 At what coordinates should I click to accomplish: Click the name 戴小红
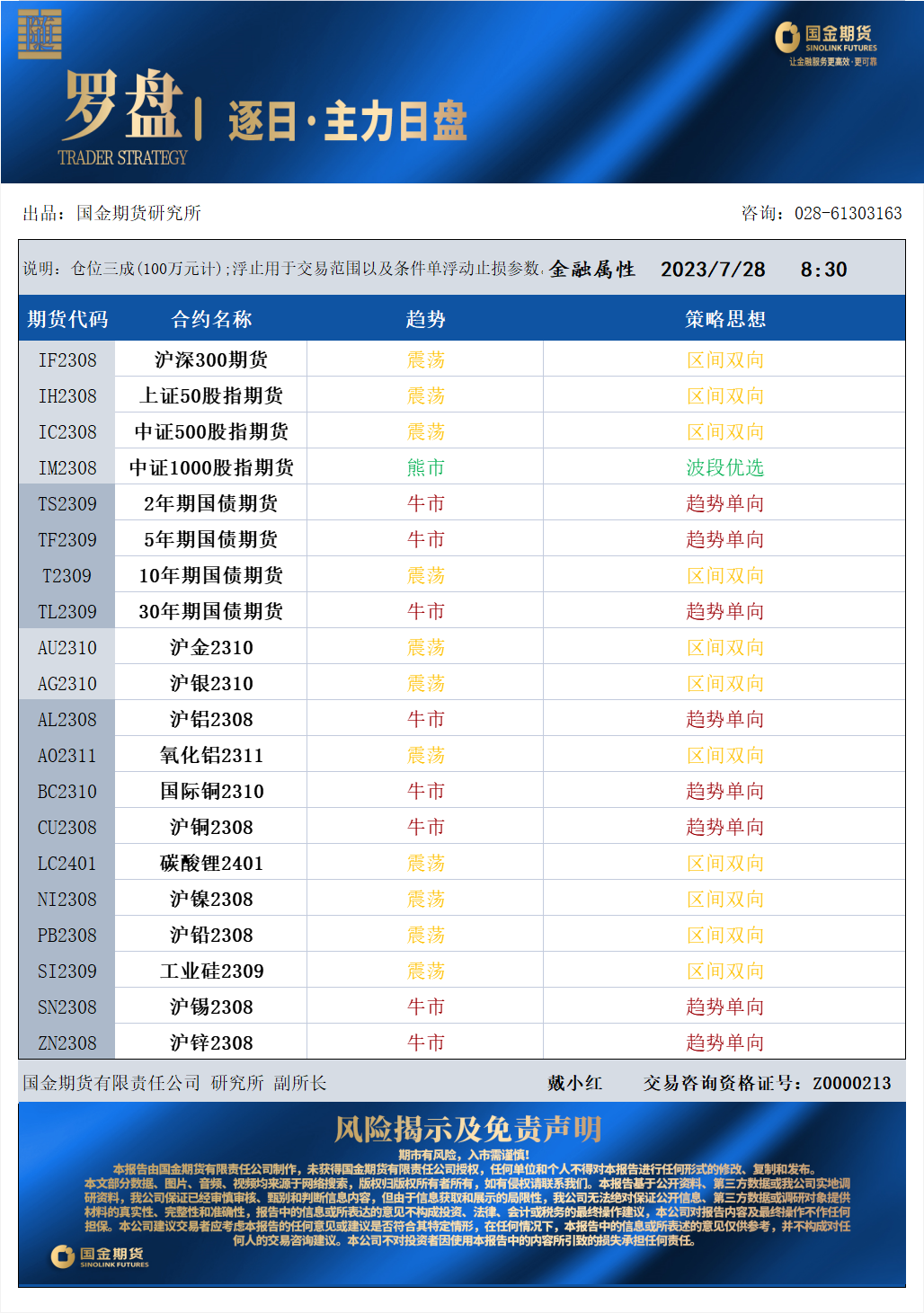tap(574, 1083)
